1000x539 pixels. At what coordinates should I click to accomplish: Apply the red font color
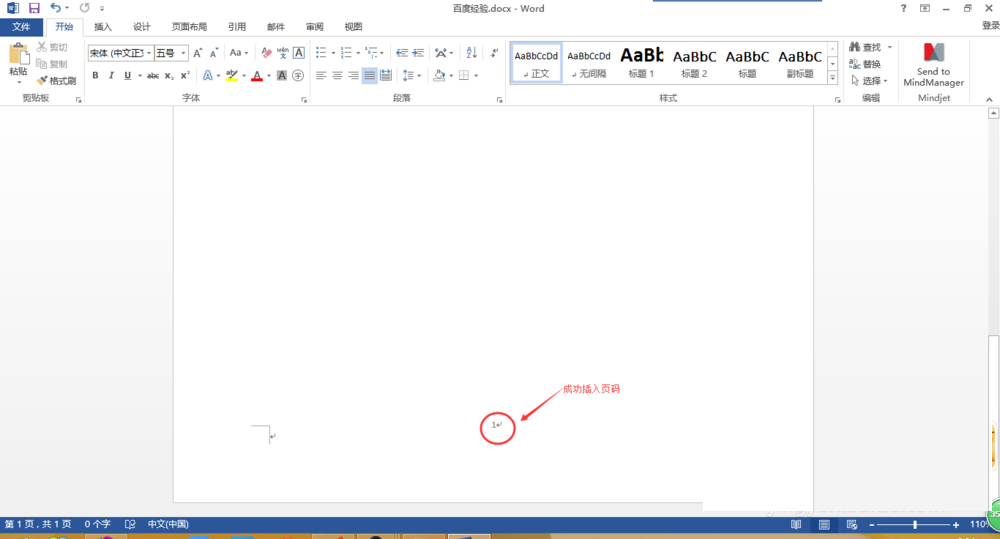coord(257,75)
